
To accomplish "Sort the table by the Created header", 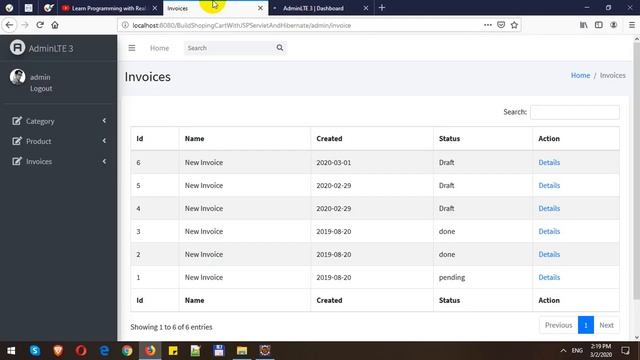I will tap(372, 139).
